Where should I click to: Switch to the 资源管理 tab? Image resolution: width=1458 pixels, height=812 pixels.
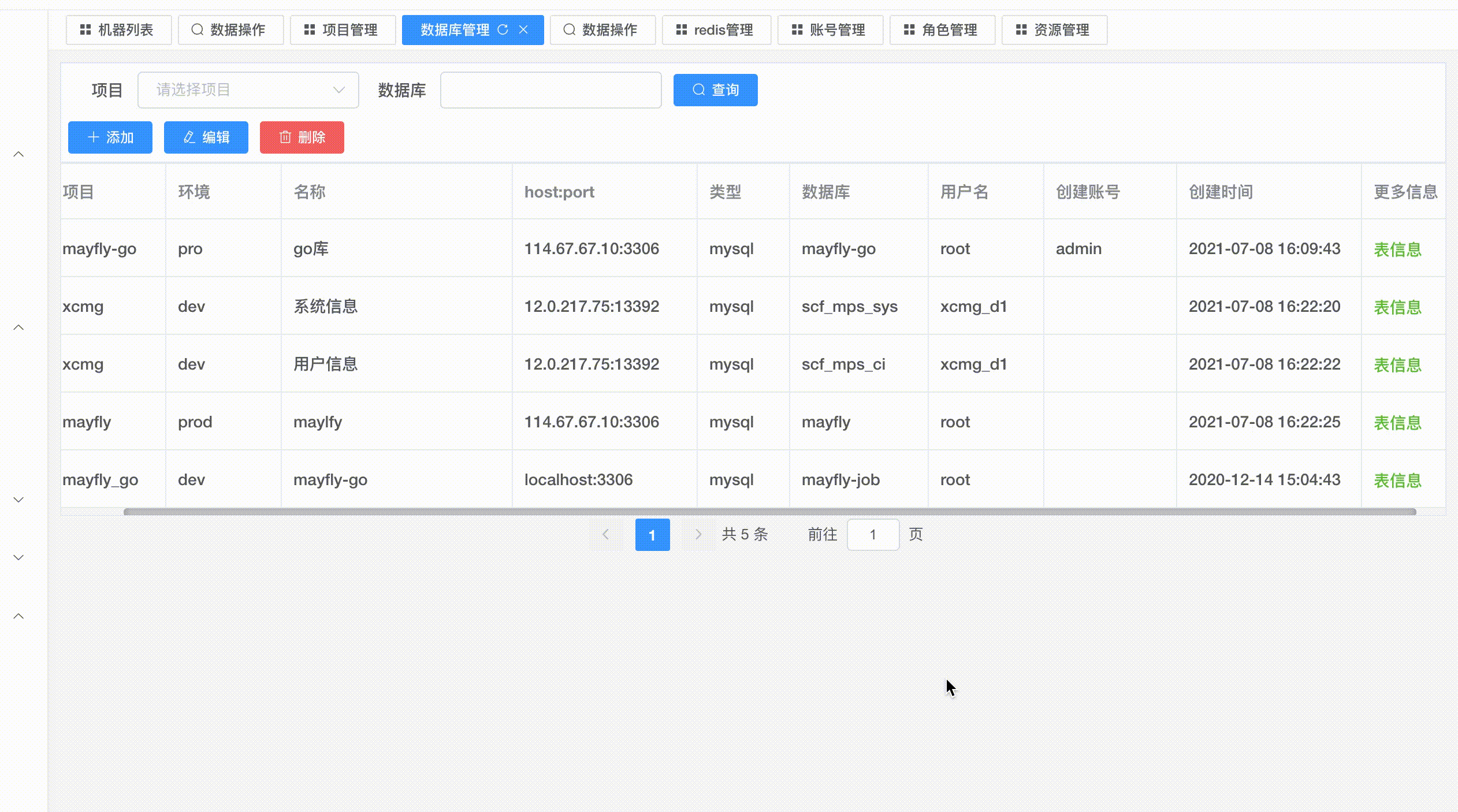tap(1055, 29)
